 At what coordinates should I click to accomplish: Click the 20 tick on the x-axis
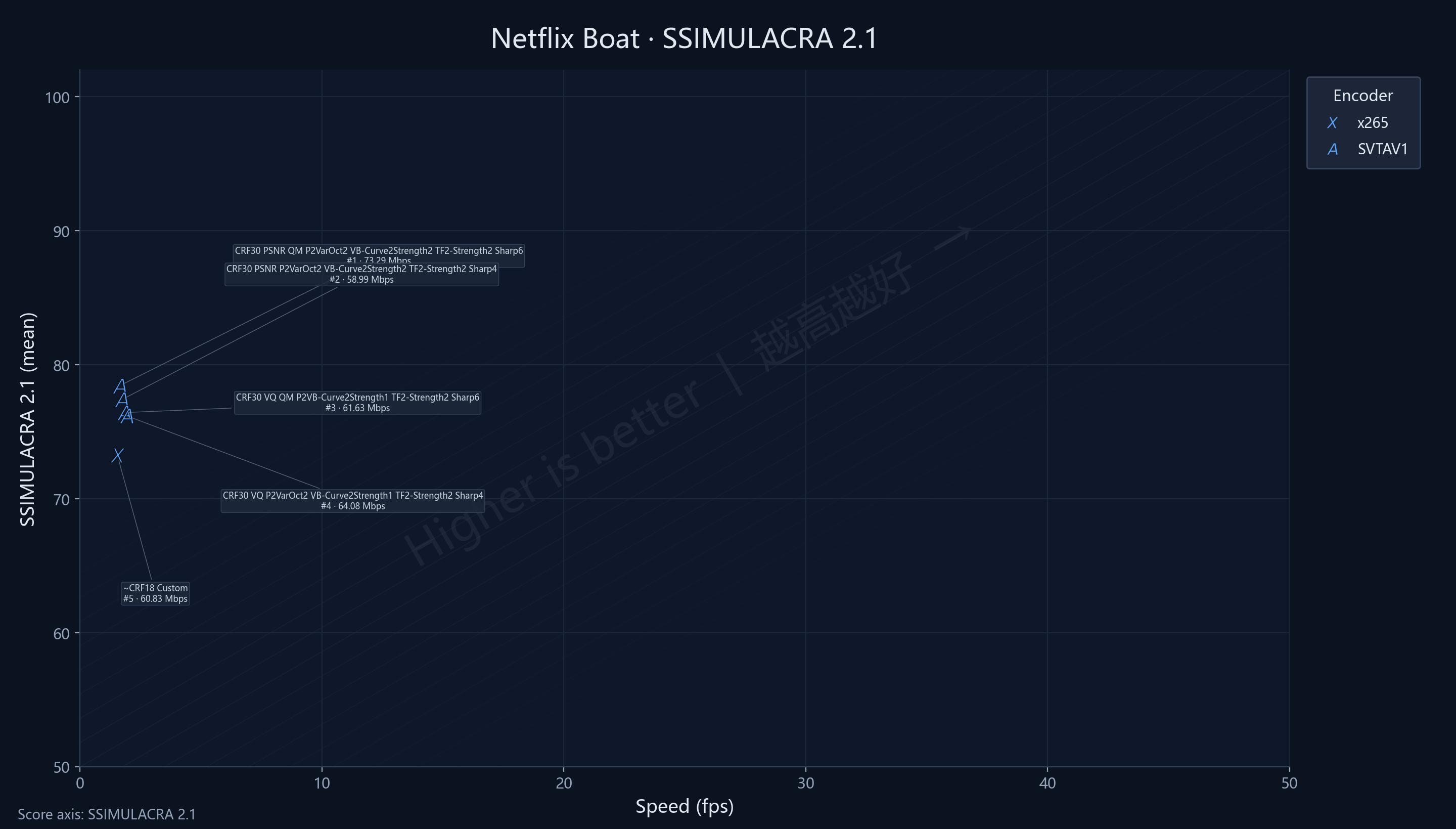coord(564,783)
